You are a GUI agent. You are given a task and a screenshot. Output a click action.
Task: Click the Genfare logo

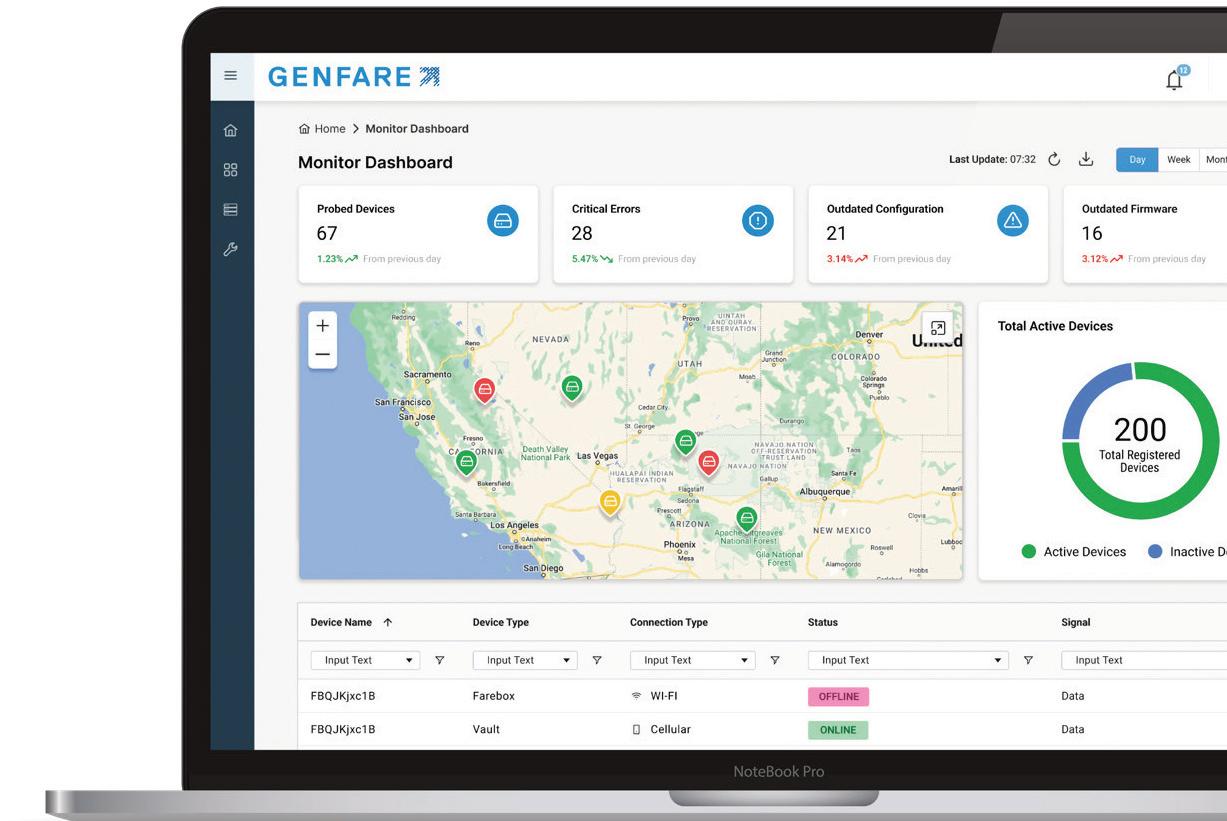[354, 77]
